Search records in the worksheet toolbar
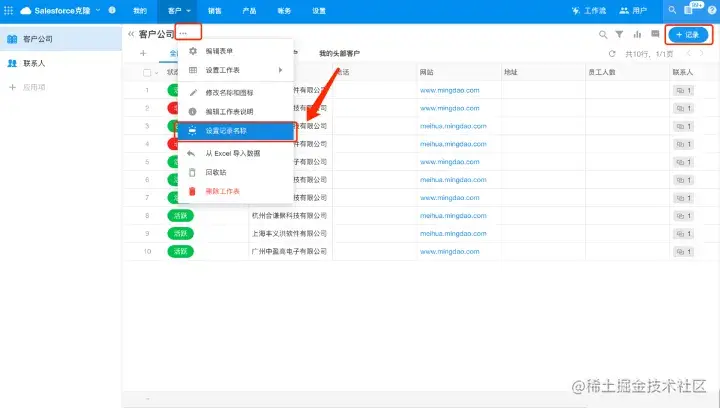Viewport: 720px width, 408px height. pyautogui.click(x=603, y=34)
